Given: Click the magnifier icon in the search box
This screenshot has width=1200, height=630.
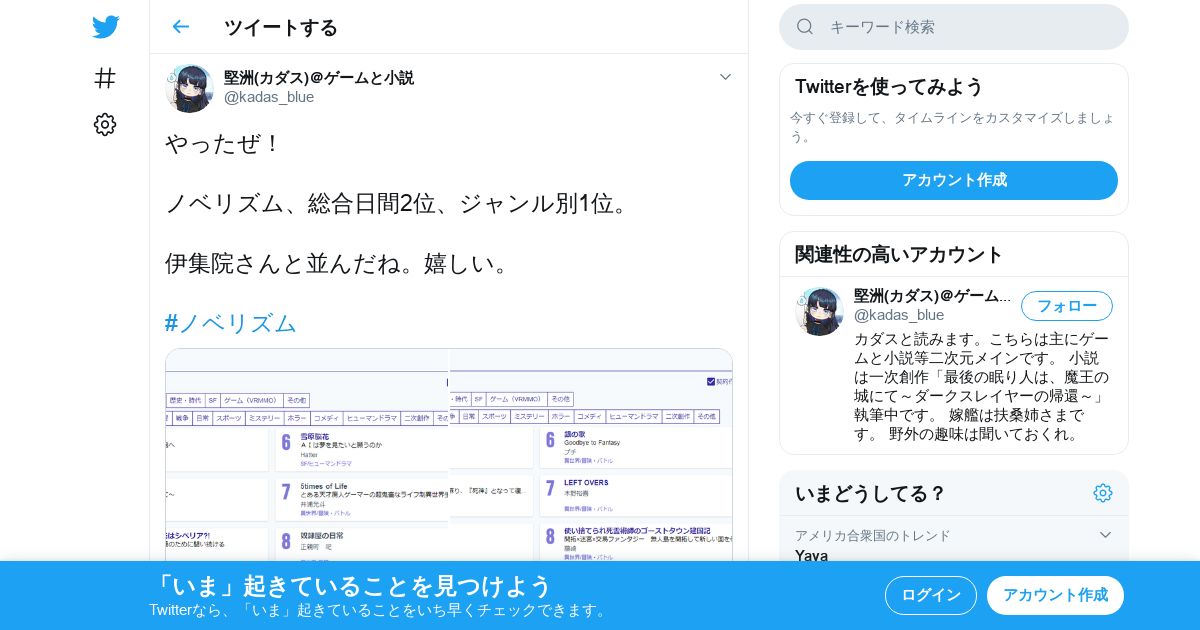Looking at the screenshot, I should click(x=805, y=27).
